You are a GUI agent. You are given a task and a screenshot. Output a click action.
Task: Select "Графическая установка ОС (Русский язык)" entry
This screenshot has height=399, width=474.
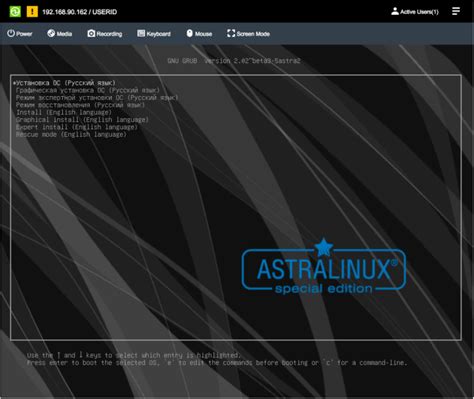tap(88, 90)
